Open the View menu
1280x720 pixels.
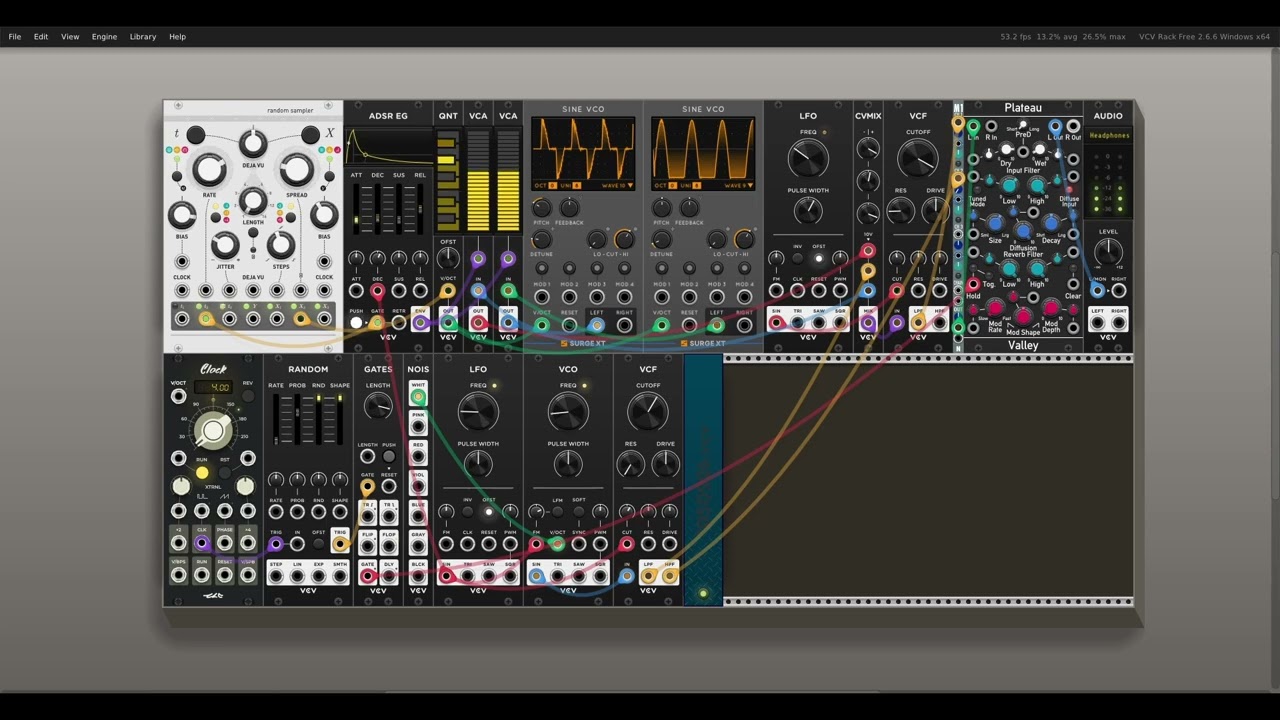click(70, 37)
